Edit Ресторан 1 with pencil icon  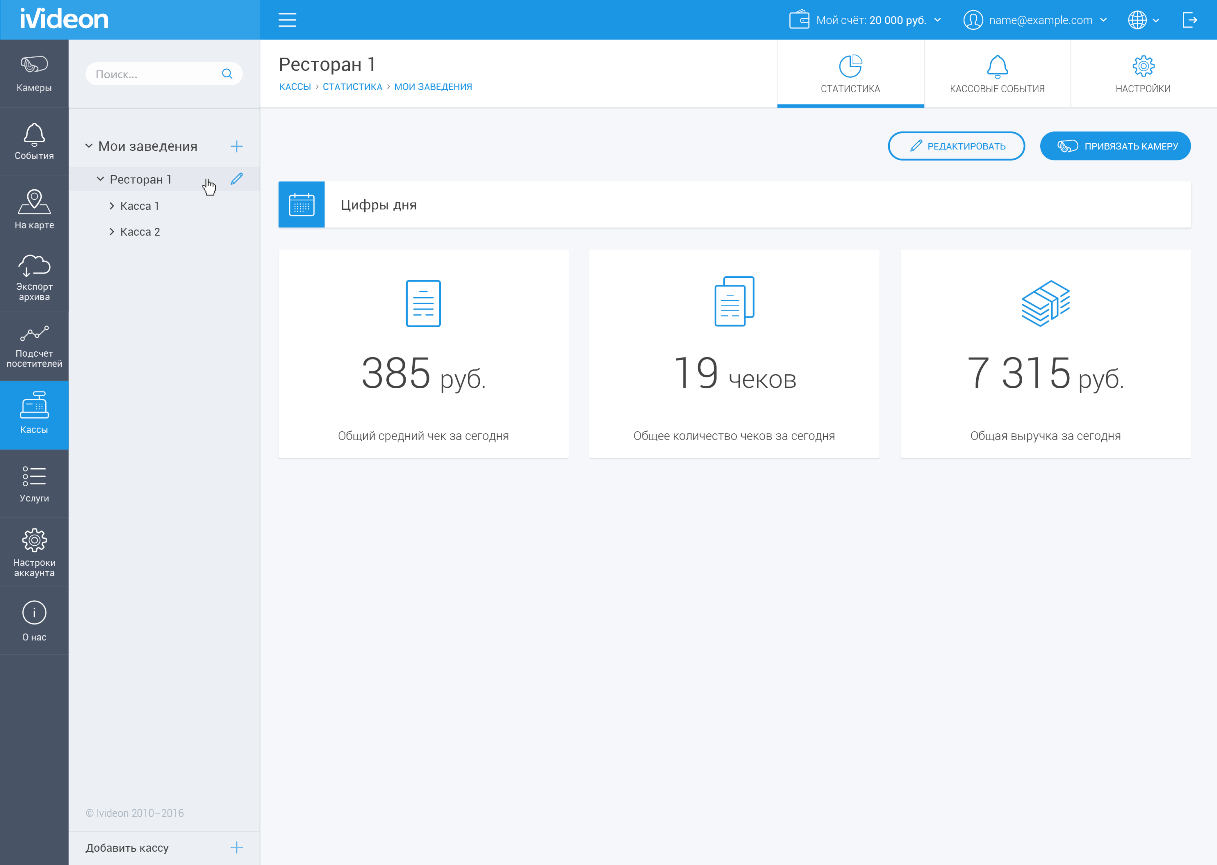237,179
